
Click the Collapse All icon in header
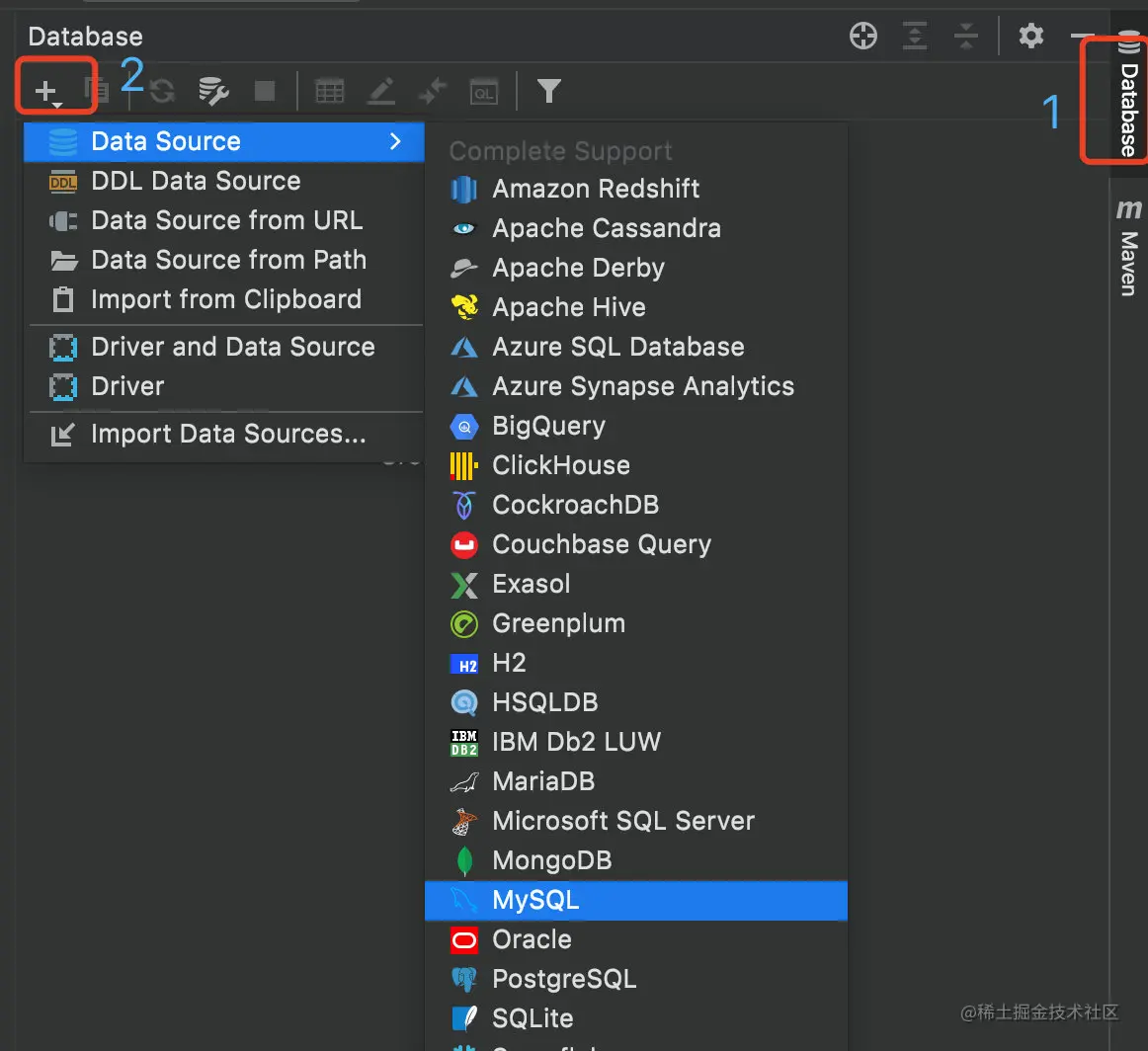(966, 36)
